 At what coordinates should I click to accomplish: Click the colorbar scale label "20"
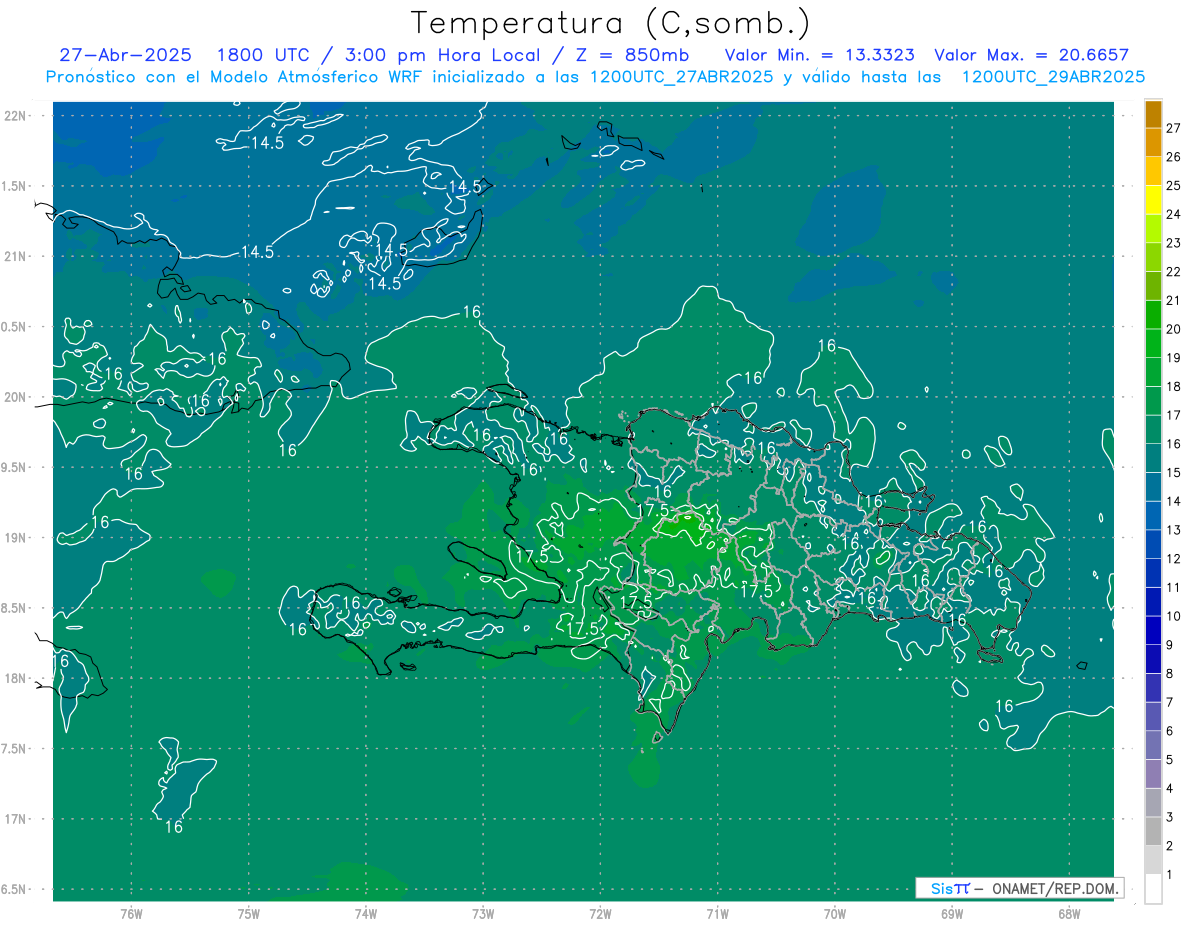1173,329
